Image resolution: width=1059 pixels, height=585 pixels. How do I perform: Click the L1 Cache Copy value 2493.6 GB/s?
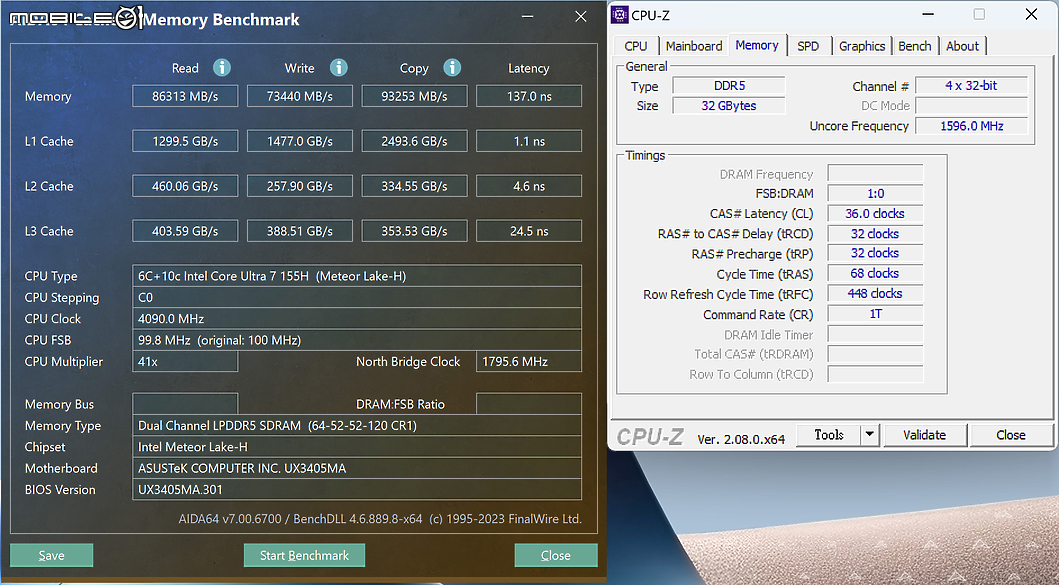pyautogui.click(x=415, y=141)
